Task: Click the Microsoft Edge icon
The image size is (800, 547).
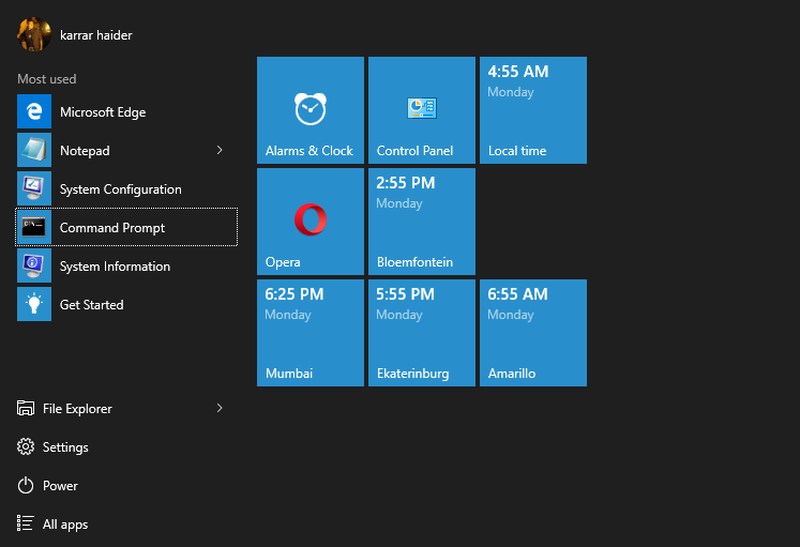Action: tap(34, 111)
